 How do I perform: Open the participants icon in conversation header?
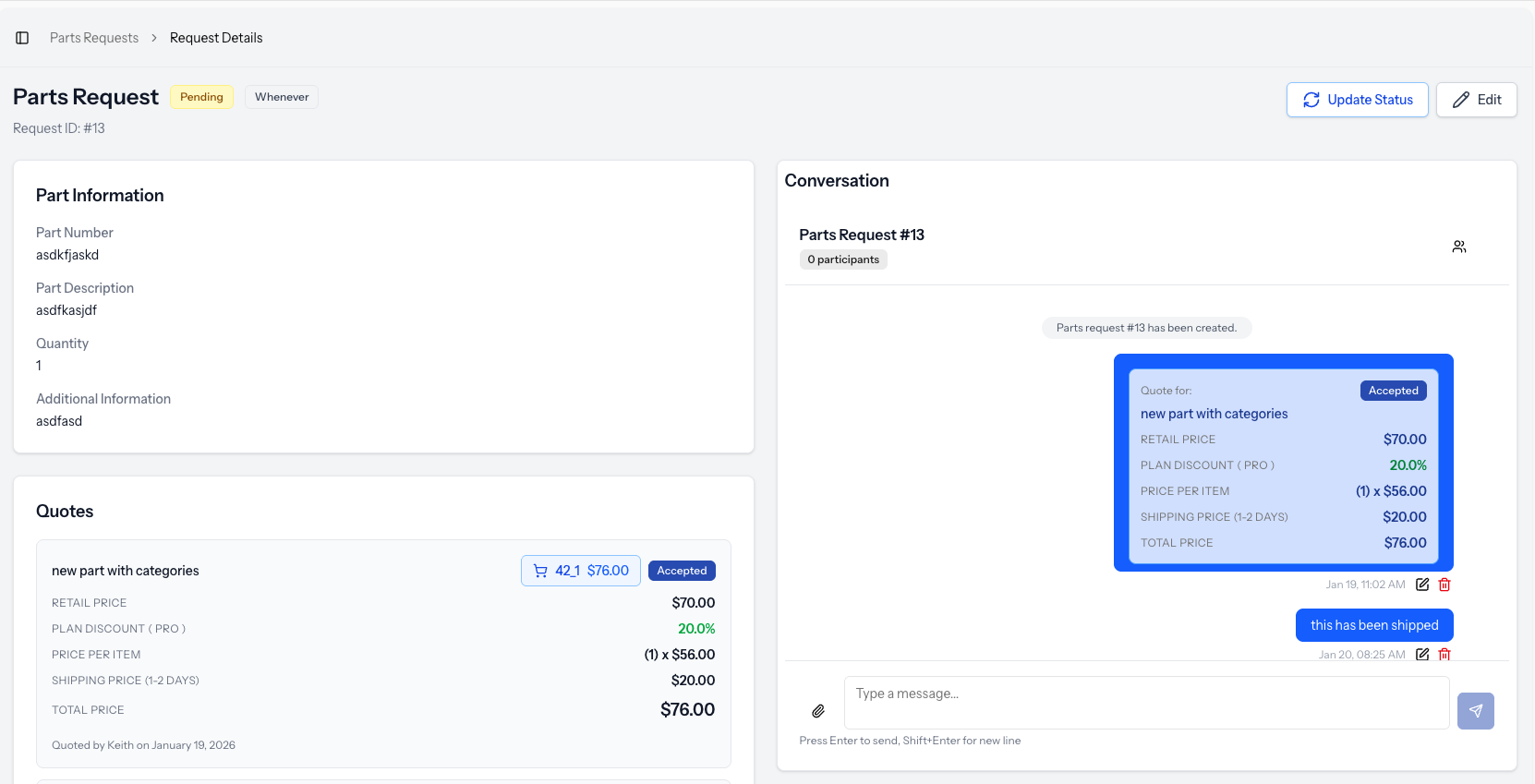(x=1458, y=247)
